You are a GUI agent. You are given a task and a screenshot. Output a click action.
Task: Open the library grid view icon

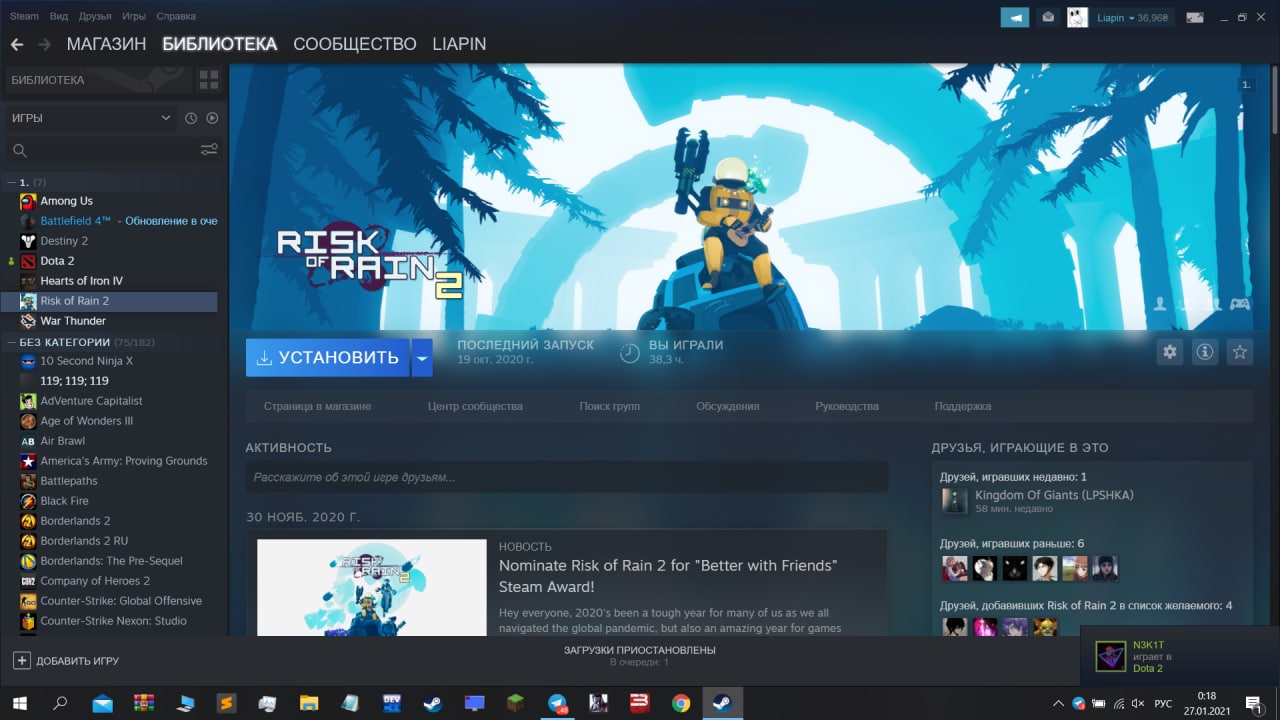coord(209,80)
